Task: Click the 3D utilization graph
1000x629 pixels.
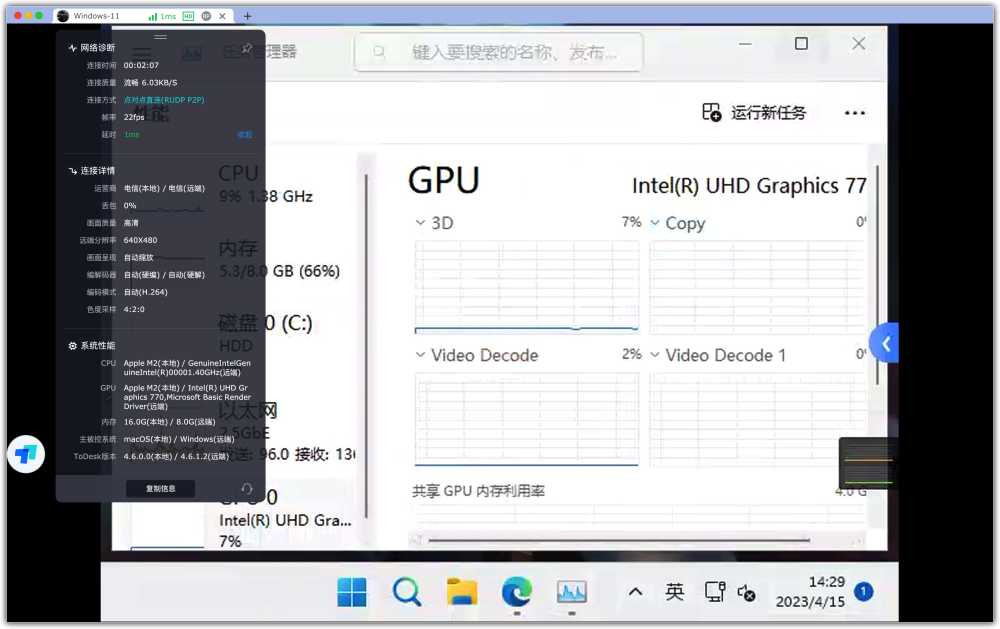Action: [x=527, y=287]
